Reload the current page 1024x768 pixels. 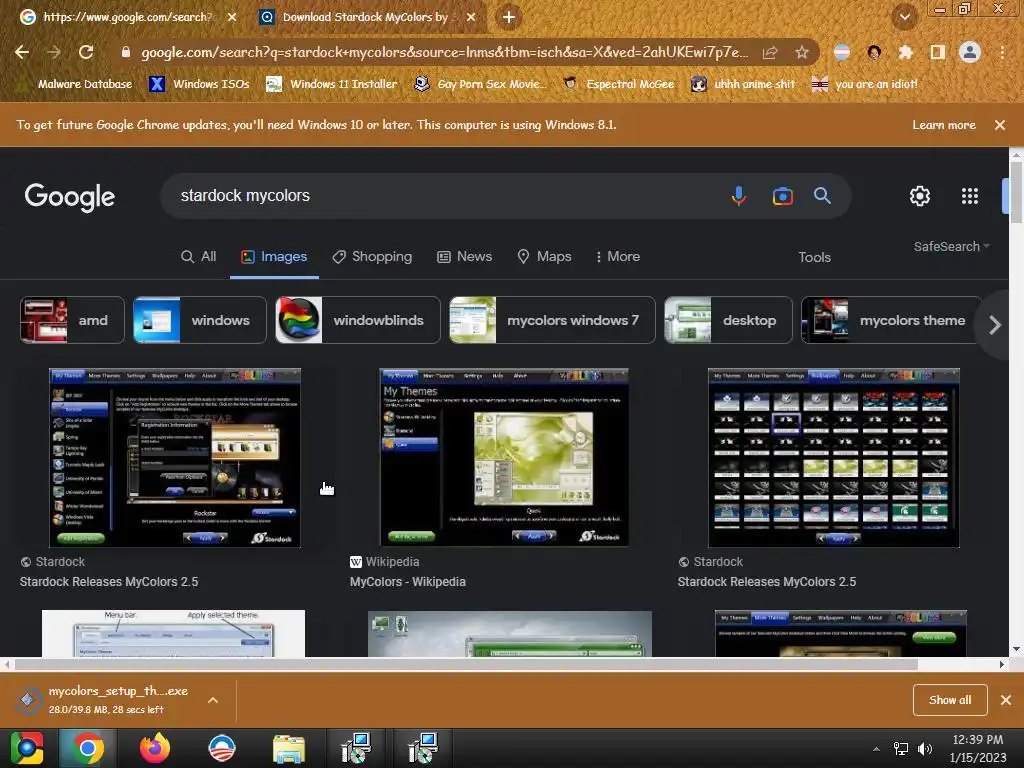coord(86,52)
